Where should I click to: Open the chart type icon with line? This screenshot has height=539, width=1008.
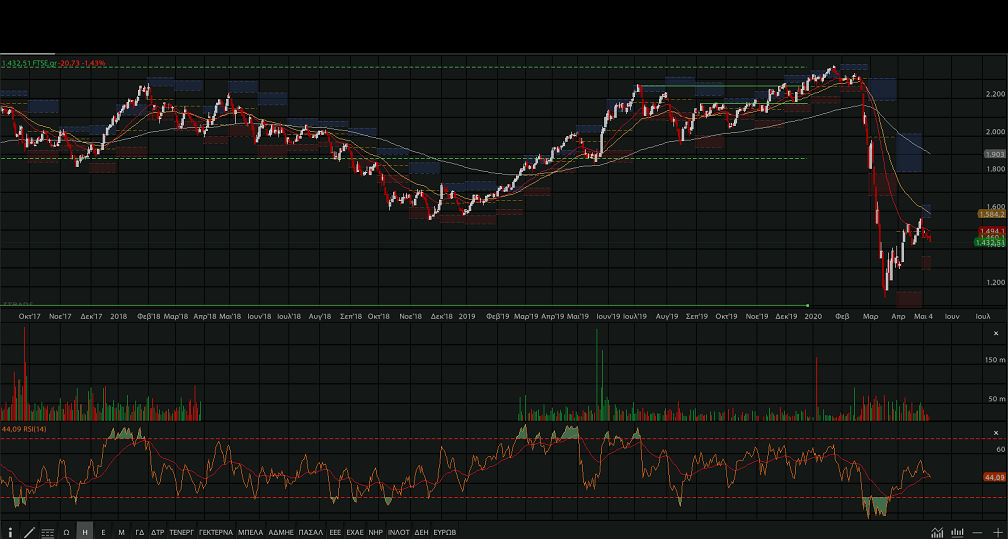937,532
